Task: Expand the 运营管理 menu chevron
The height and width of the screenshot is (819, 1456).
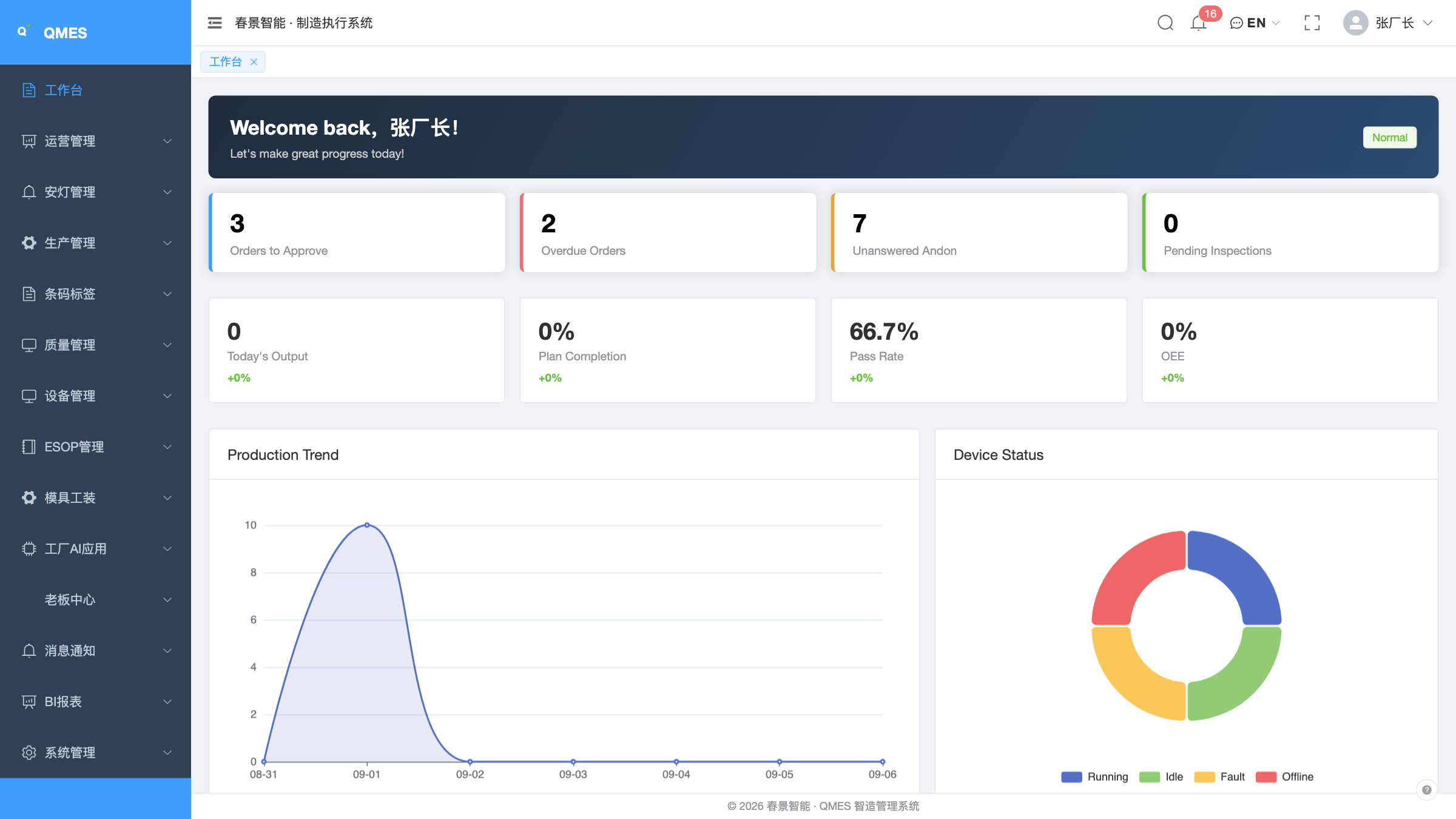Action: (x=167, y=141)
